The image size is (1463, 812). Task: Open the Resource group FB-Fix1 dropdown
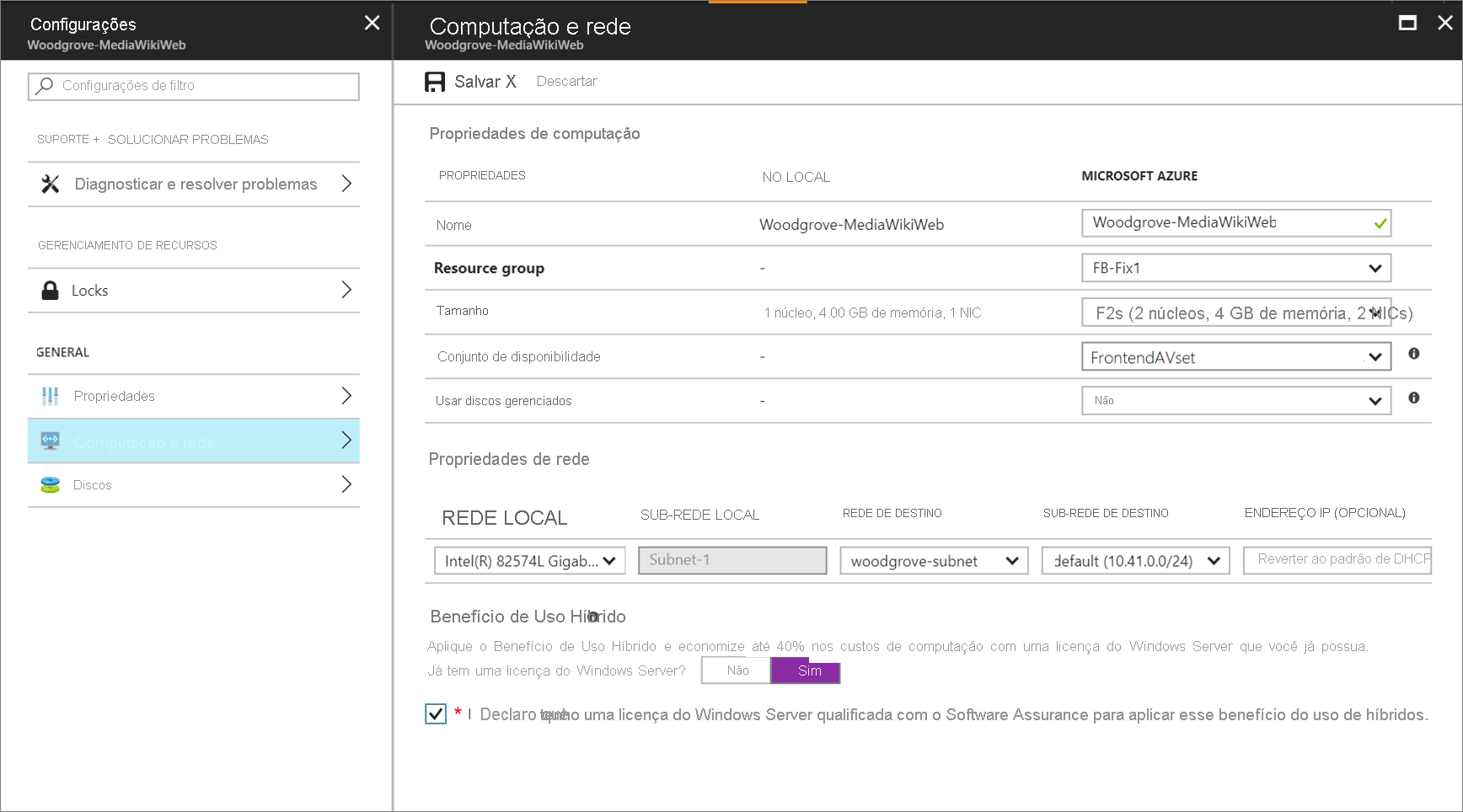tap(1235, 268)
